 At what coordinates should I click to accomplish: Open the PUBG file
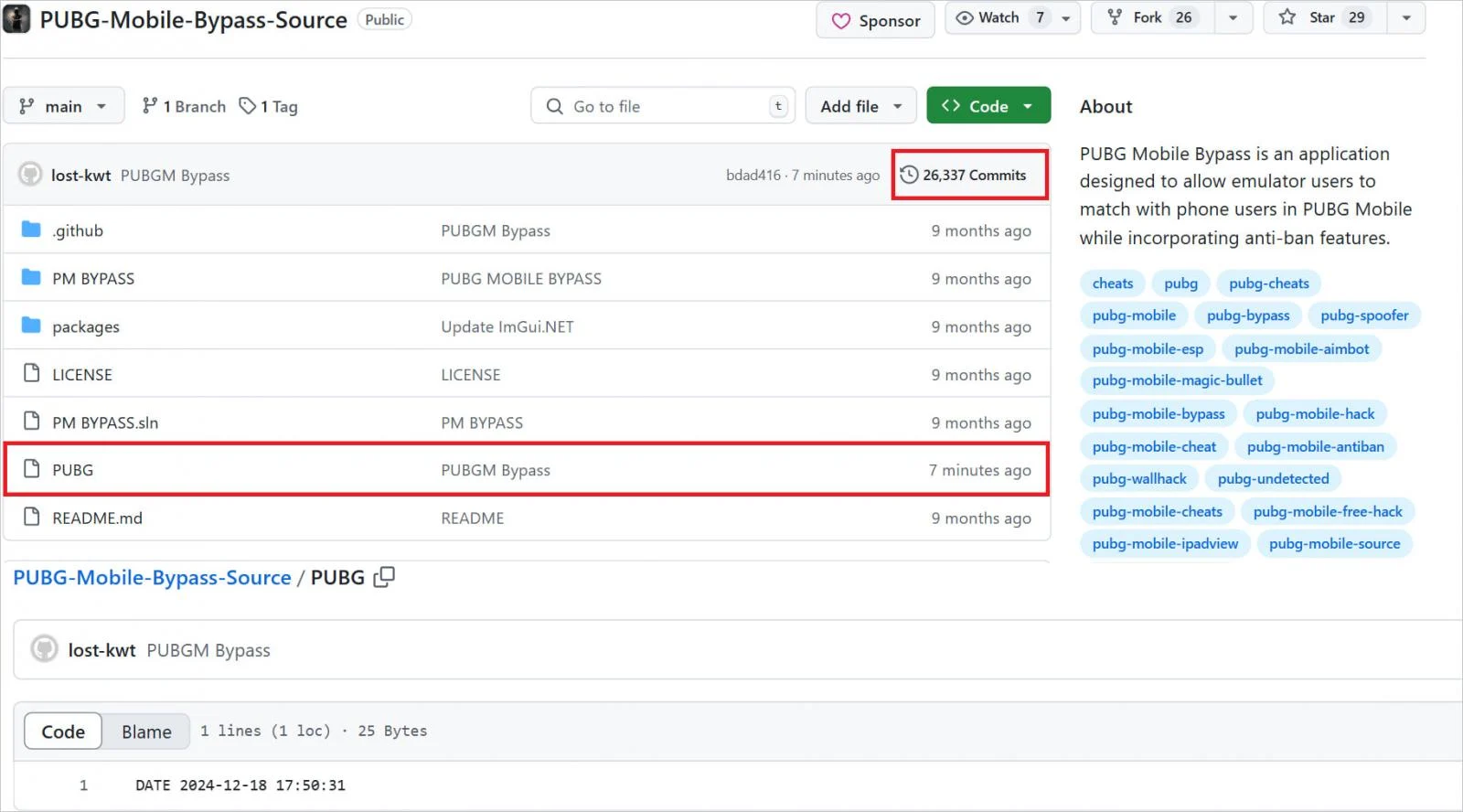click(72, 470)
